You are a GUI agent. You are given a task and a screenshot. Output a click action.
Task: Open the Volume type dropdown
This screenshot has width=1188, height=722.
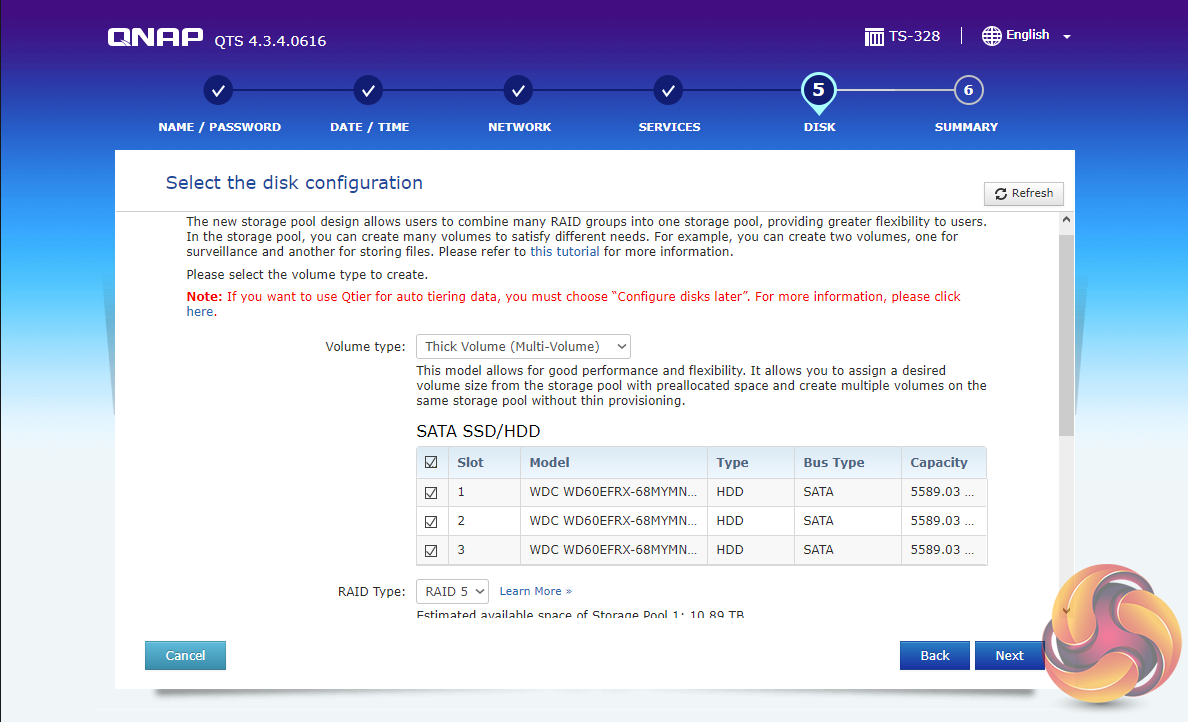click(x=523, y=347)
